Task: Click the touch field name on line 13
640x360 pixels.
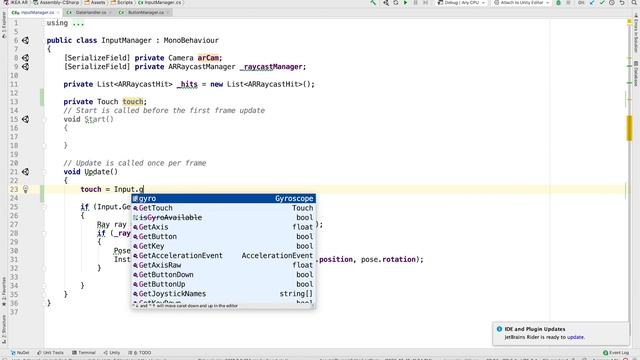Action: (133, 102)
